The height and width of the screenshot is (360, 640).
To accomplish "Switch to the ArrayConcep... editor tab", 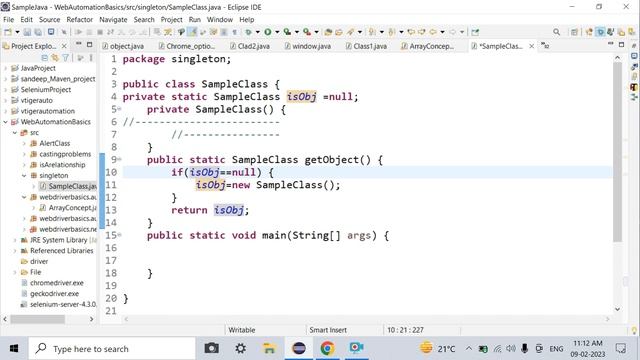I will pos(428,46).
